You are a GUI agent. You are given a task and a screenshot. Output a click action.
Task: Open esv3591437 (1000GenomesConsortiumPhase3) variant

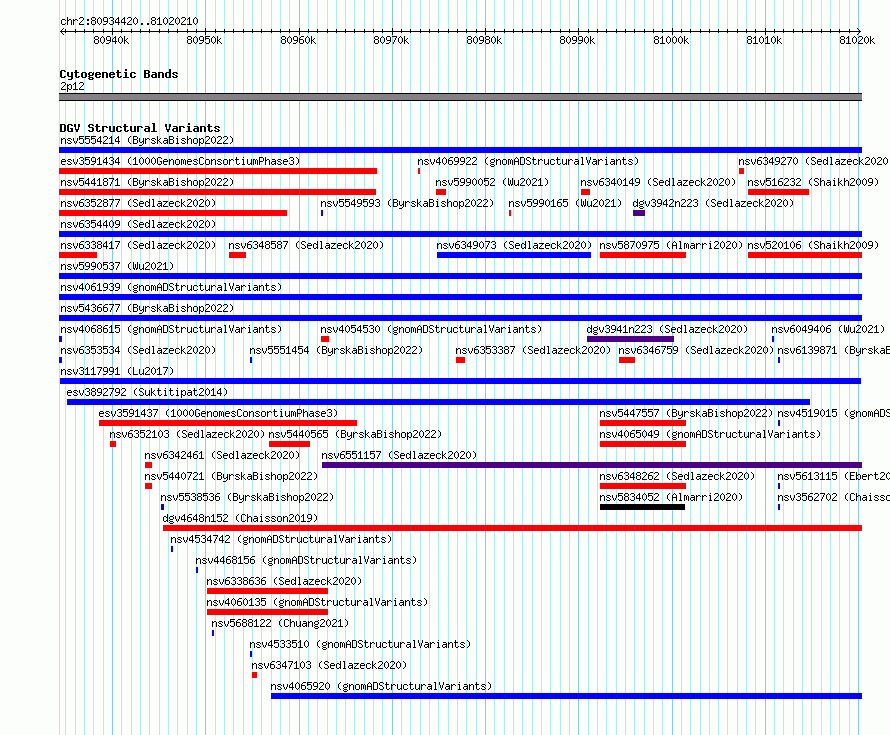pos(218,413)
